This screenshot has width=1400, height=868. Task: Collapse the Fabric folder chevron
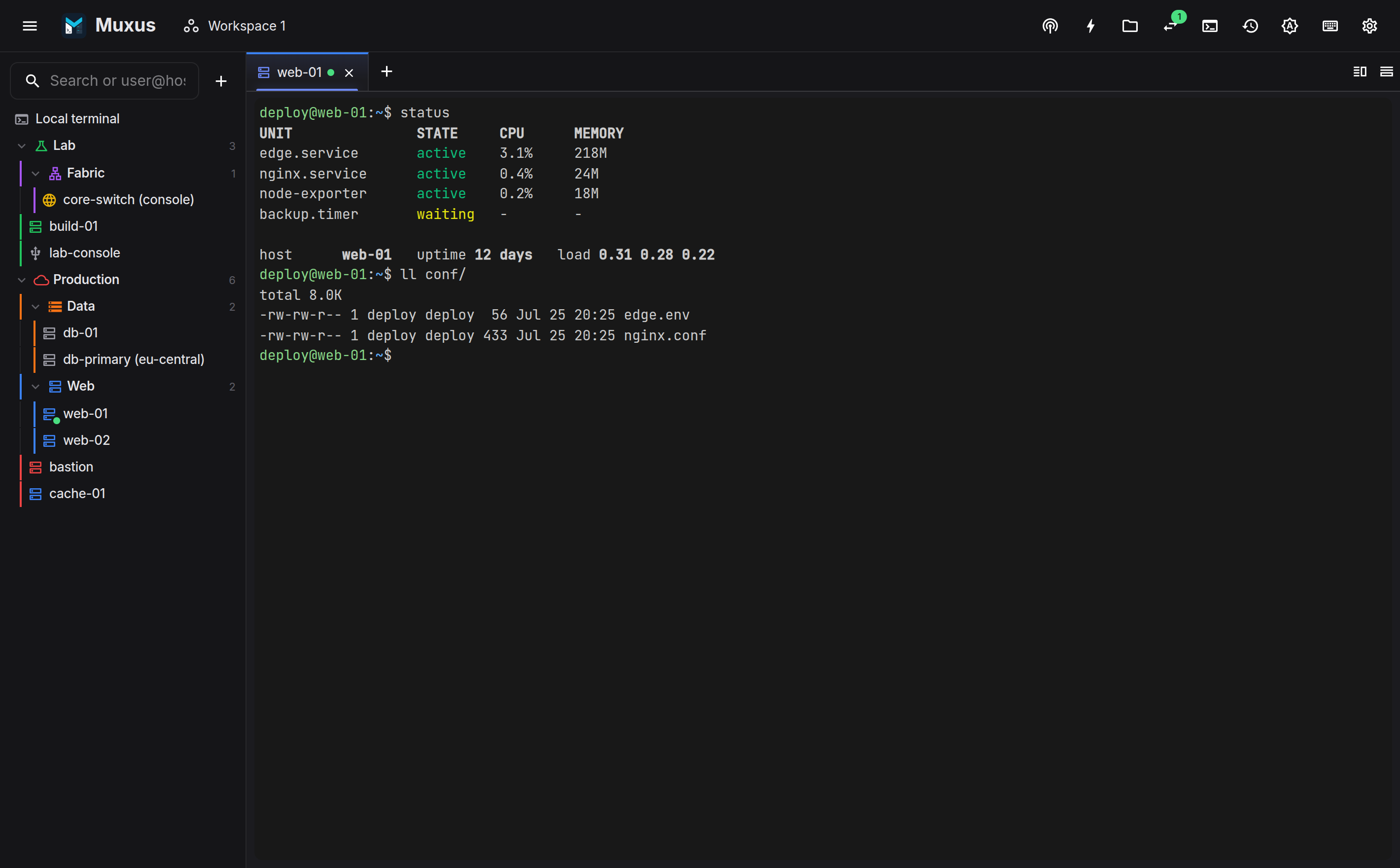(x=35, y=174)
